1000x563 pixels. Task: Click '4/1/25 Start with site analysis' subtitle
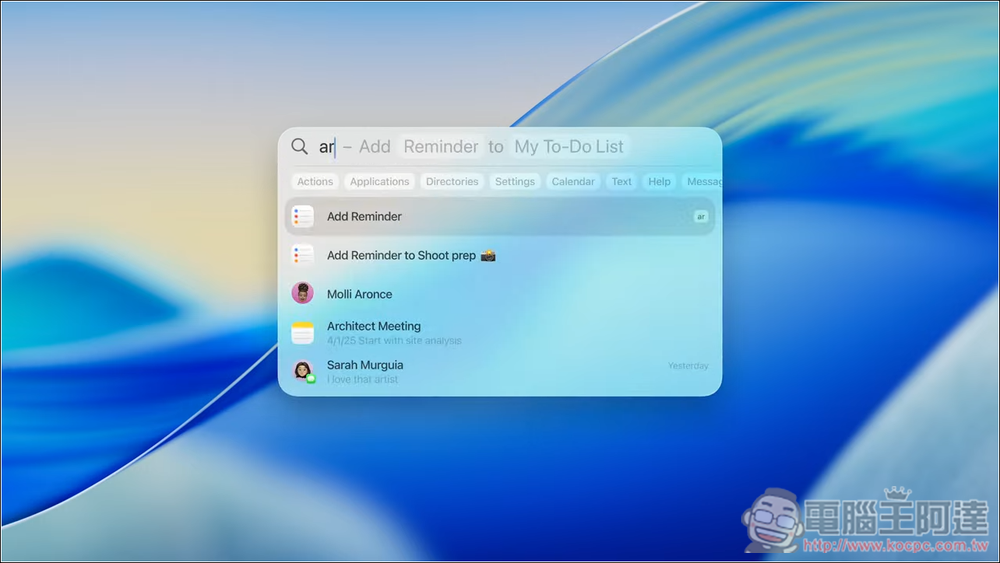tap(394, 340)
